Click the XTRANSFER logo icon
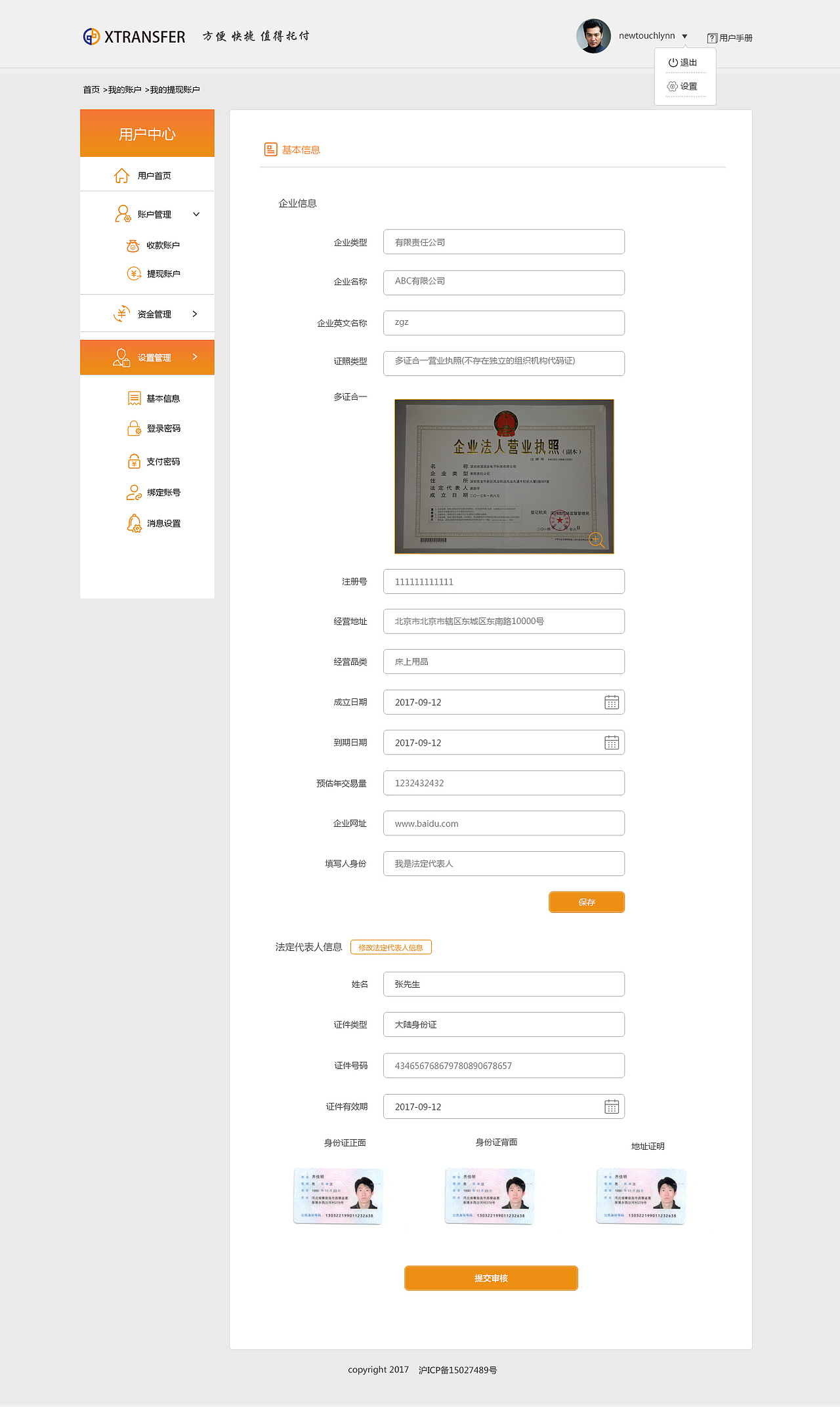Image resolution: width=840 pixels, height=1407 pixels. pyautogui.click(x=91, y=36)
